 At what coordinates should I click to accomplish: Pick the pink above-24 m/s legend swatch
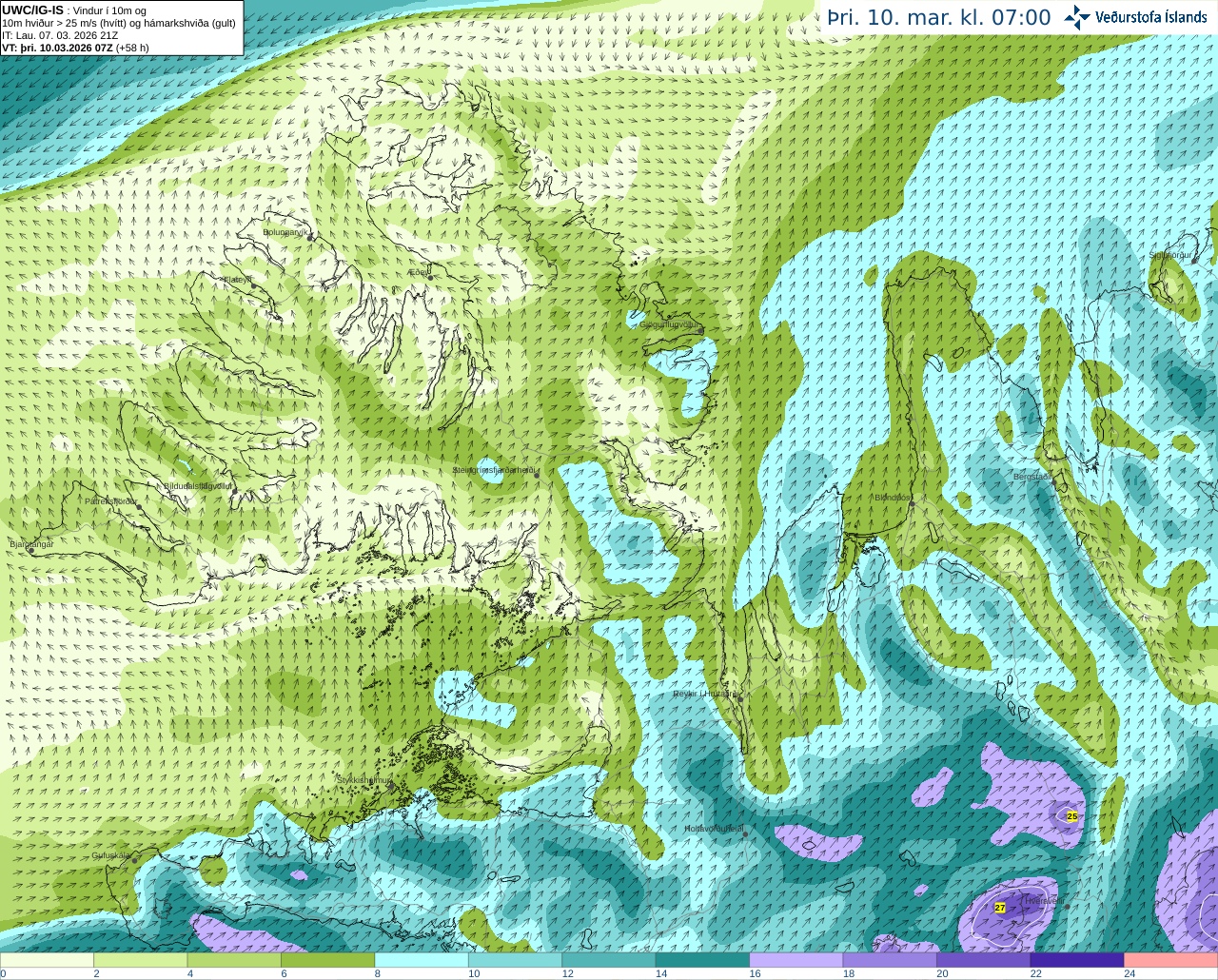click(1171, 960)
